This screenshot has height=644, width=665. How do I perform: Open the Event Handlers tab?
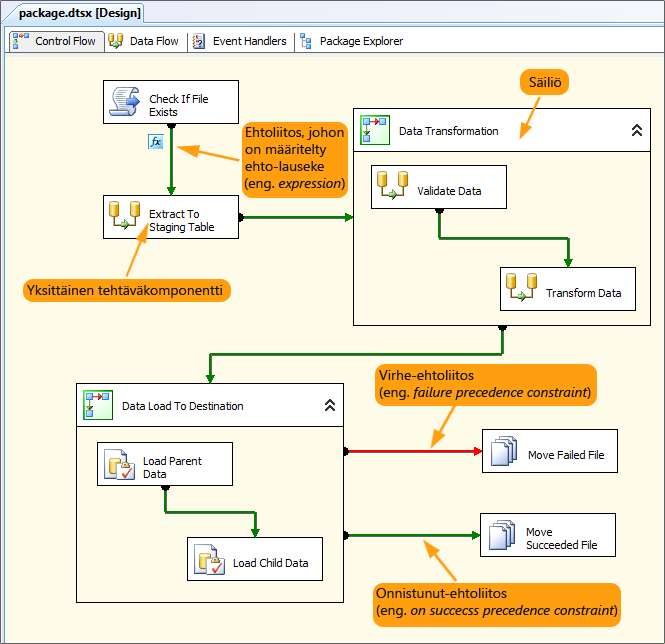point(240,41)
